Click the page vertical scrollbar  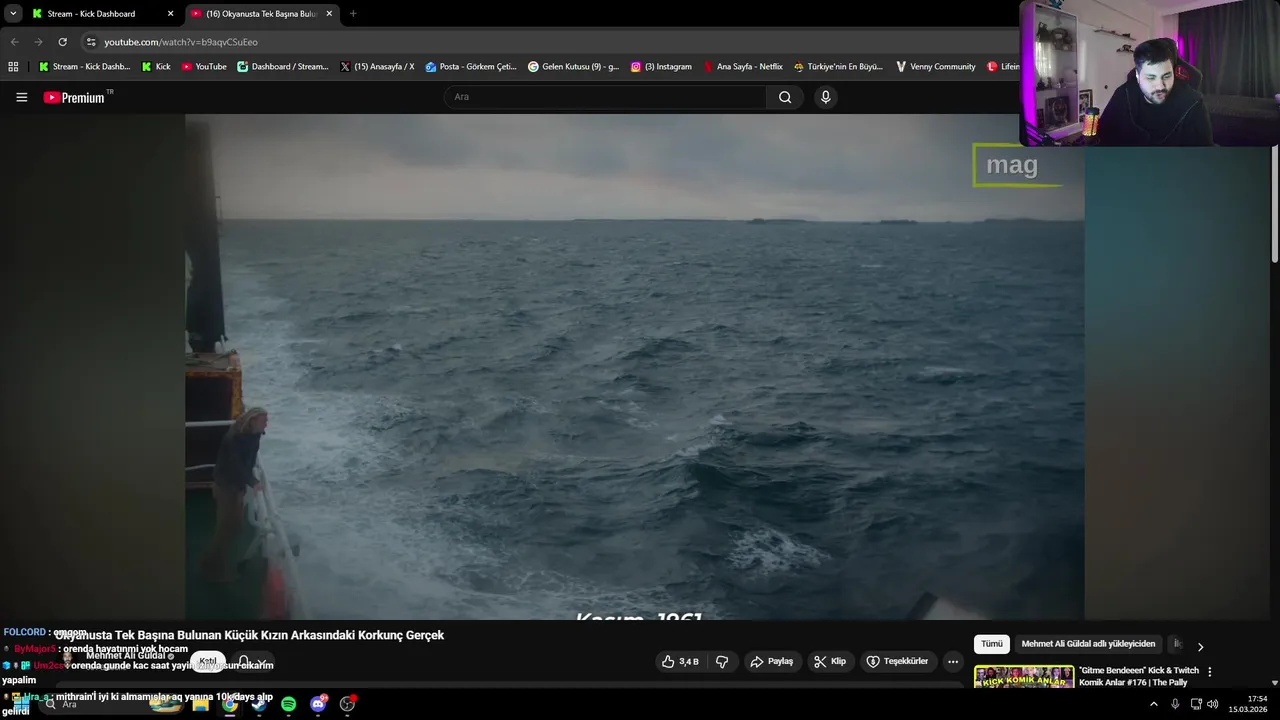(x=1275, y=203)
